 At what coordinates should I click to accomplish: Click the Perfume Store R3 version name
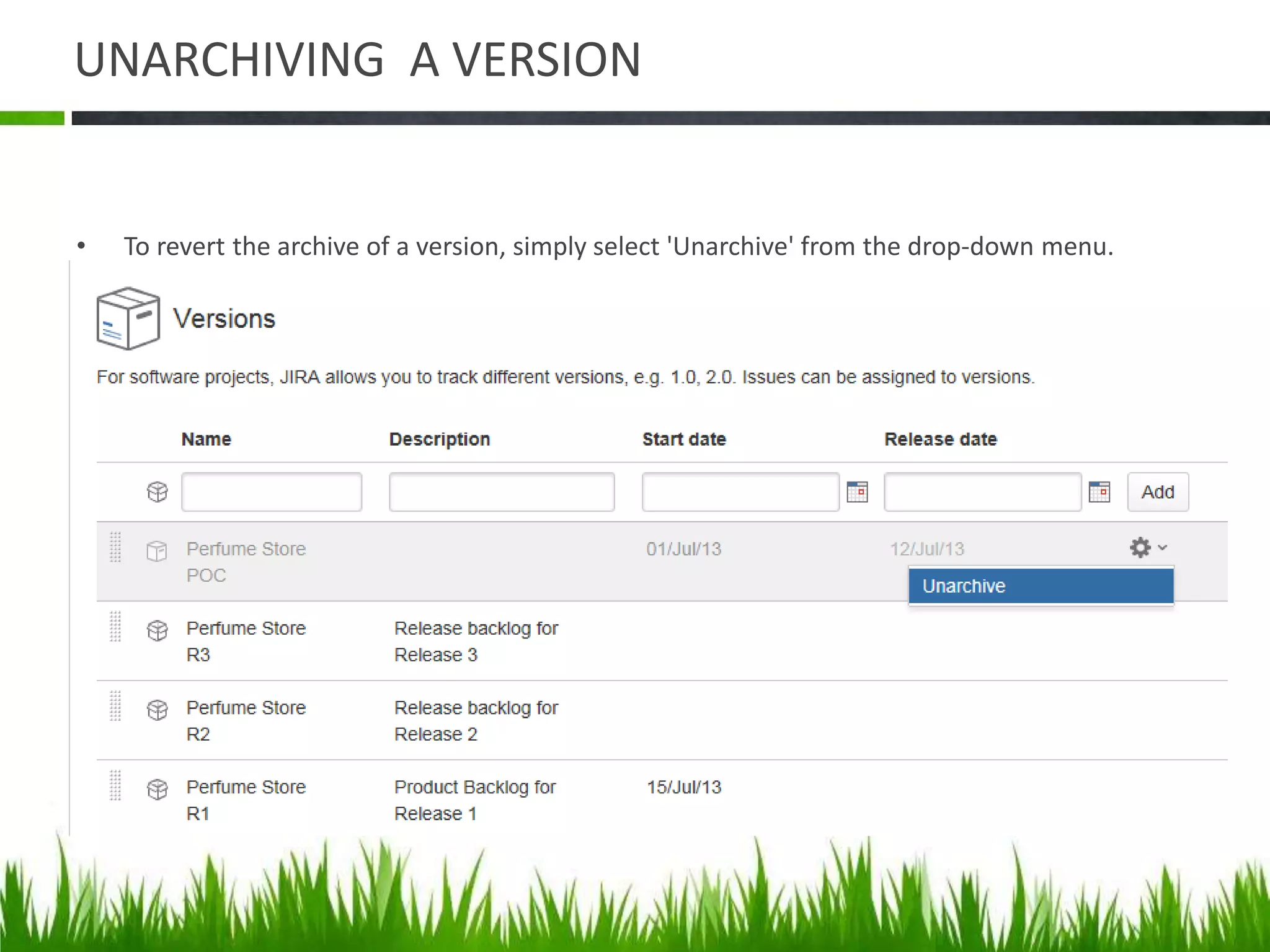246,641
